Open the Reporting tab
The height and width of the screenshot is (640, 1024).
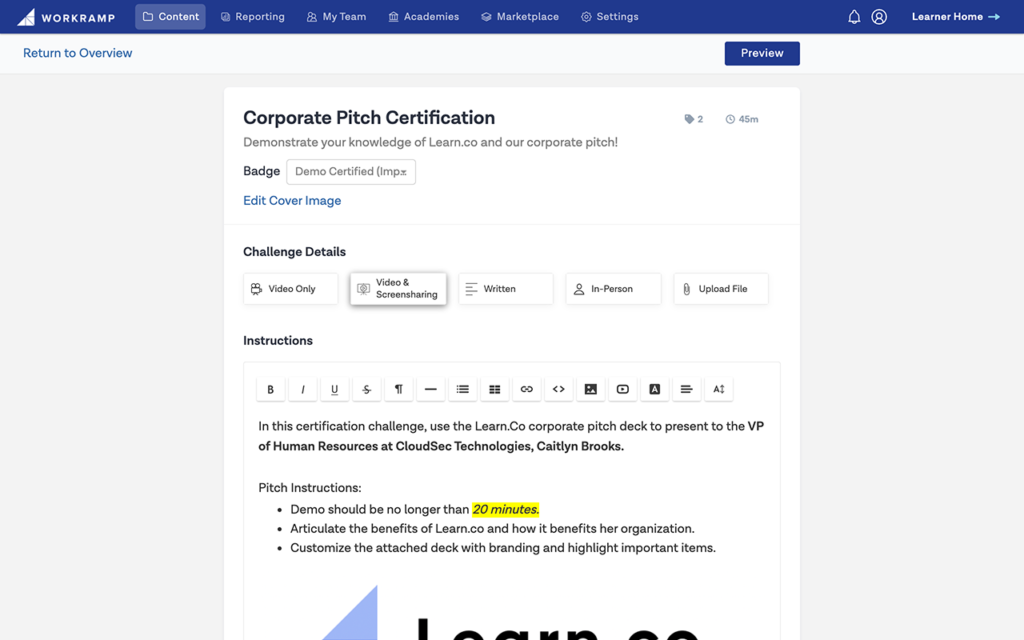coord(253,17)
